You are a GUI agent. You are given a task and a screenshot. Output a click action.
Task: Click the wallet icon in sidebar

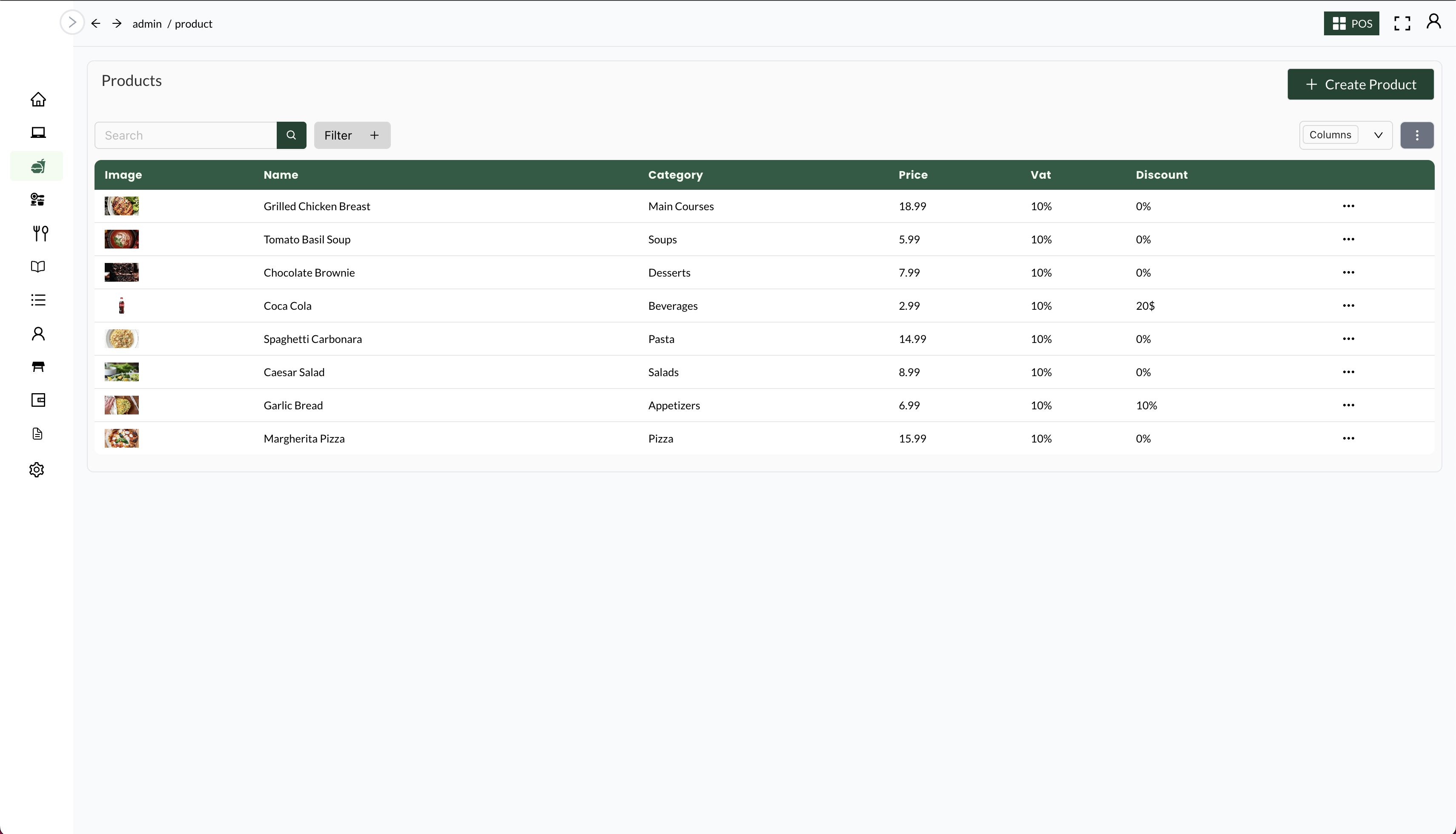(38, 400)
